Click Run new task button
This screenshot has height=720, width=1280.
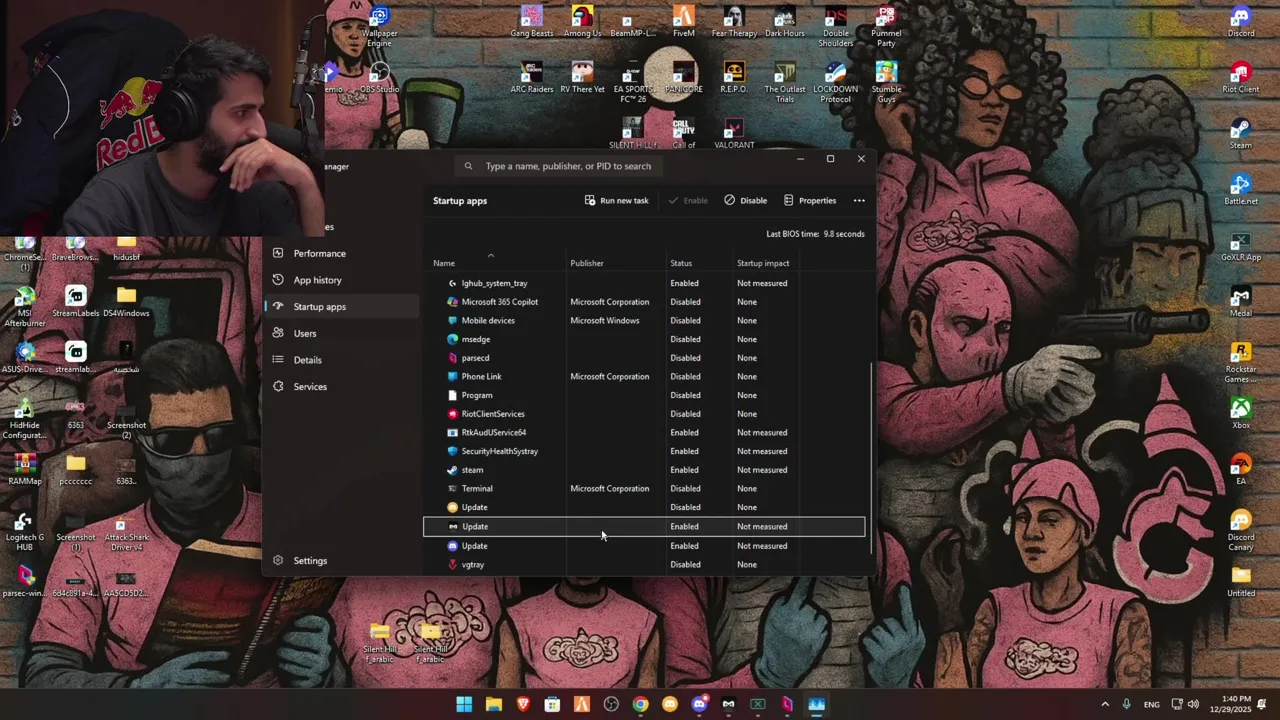coord(617,200)
